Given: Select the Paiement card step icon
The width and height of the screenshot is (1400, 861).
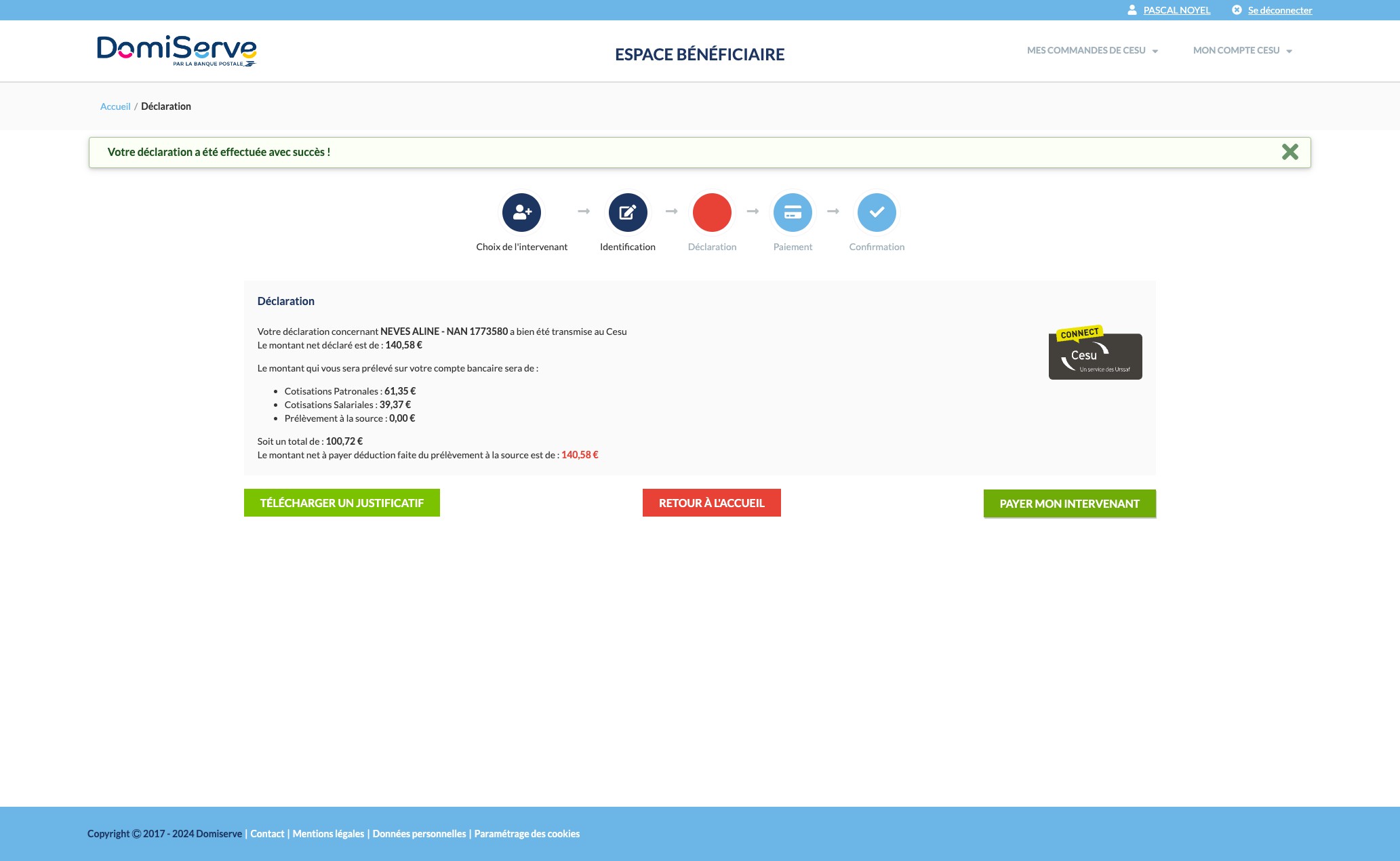Looking at the screenshot, I should pyautogui.click(x=793, y=212).
